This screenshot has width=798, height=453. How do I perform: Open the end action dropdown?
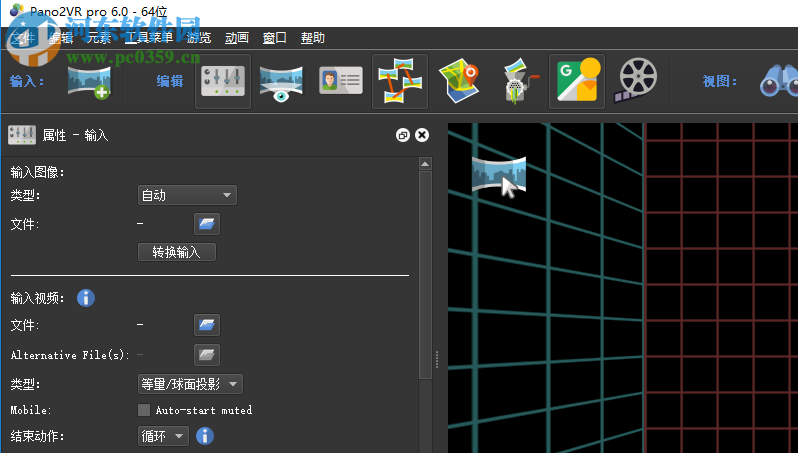tap(163, 436)
